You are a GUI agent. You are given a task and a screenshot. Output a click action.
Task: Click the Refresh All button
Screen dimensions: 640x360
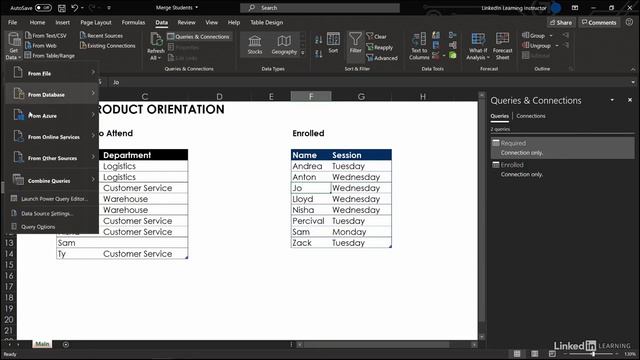pyautogui.click(x=156, y=46)
